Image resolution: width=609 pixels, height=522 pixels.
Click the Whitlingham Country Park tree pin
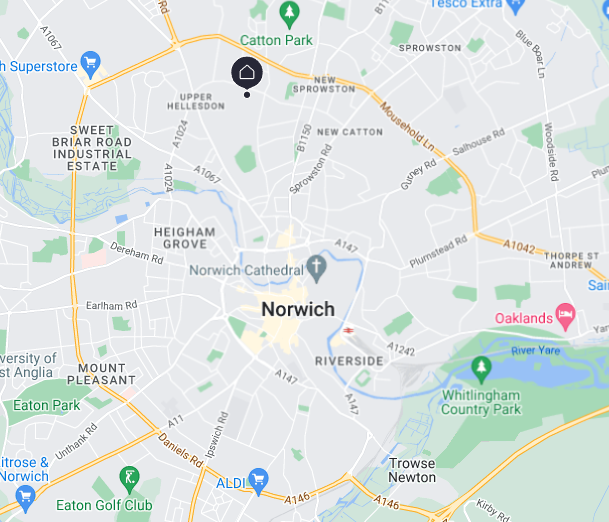[x=481, y=370]
